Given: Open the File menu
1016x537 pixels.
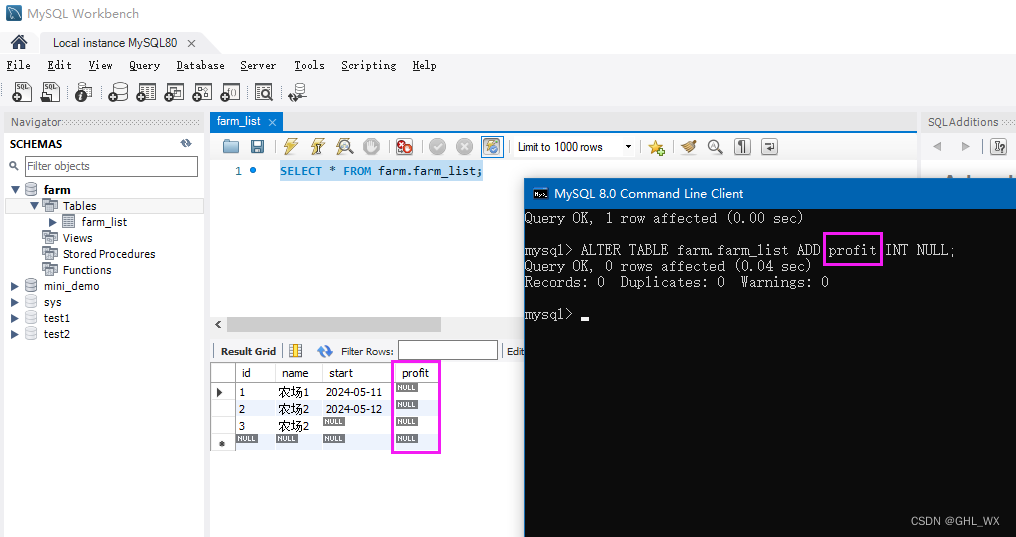Looking at the screenshot, I should click(x=19, y=65).
